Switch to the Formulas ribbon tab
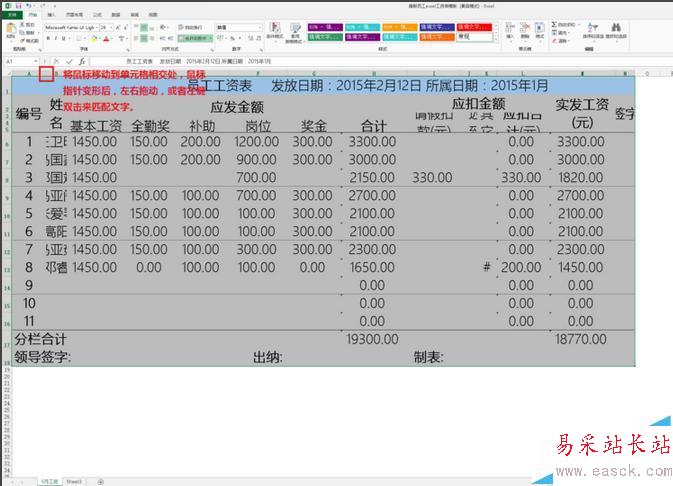This screenshot has height=486, width=673. [x=97, y=15]
